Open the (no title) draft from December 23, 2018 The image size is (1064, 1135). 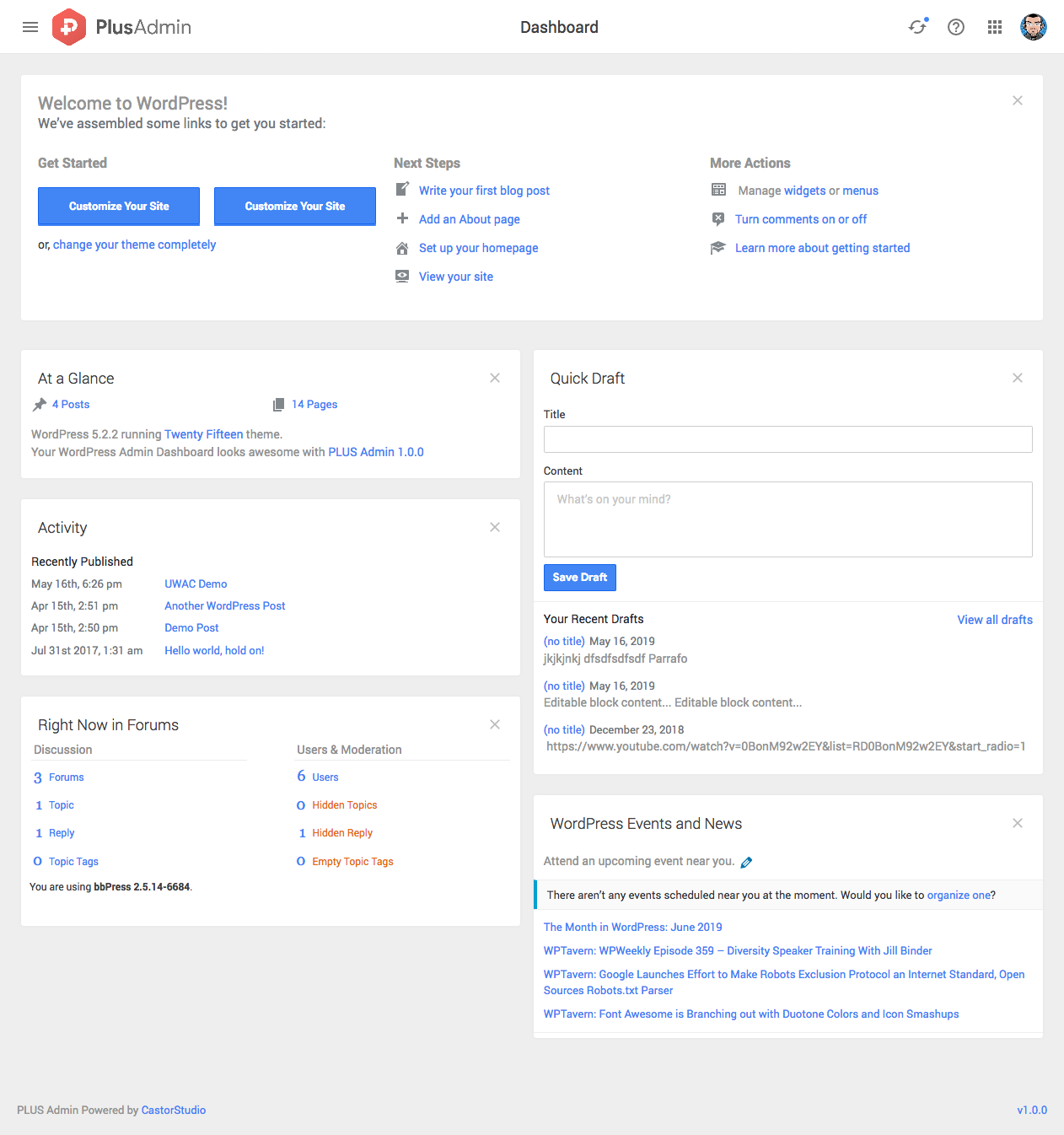[x=564, y=729]
